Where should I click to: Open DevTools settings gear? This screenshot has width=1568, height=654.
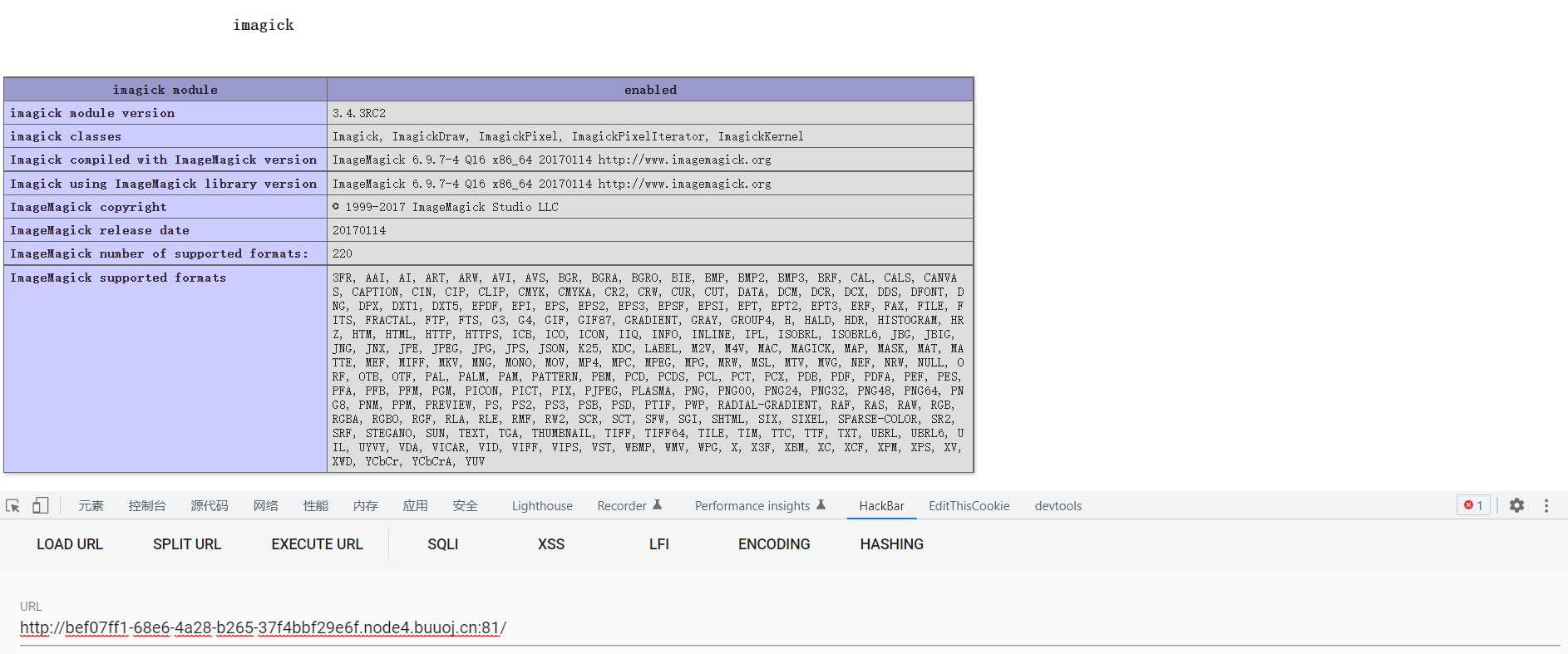click(1516, 505)
